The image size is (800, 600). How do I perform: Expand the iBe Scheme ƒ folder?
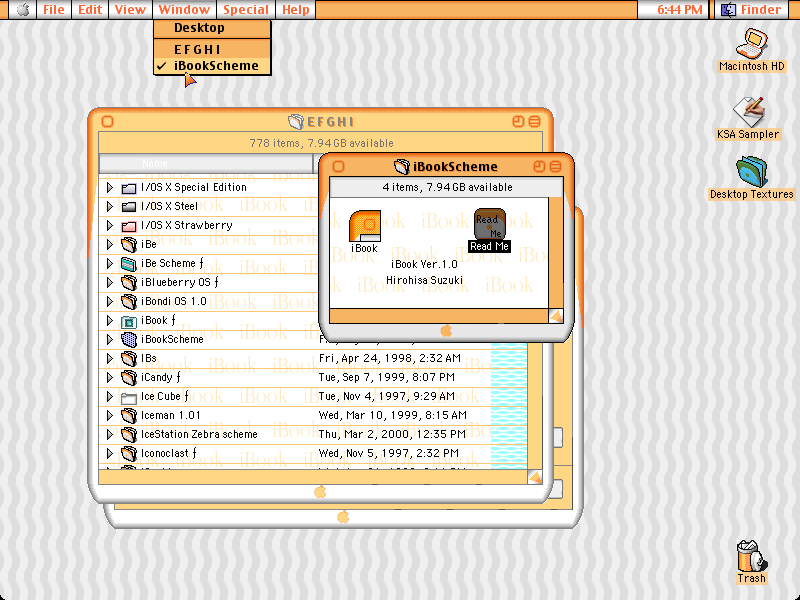[110, 263]
